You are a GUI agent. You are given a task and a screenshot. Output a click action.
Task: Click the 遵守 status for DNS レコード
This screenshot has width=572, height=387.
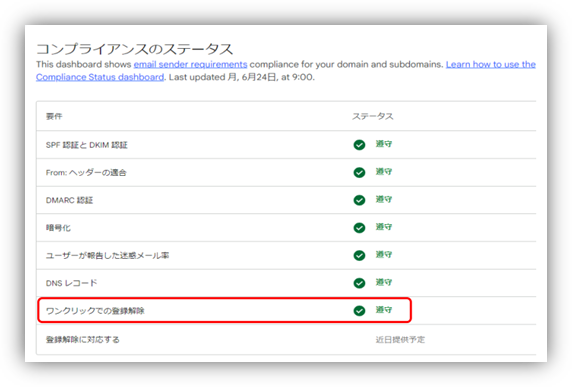pyautogui.click(x=384, y=282)
